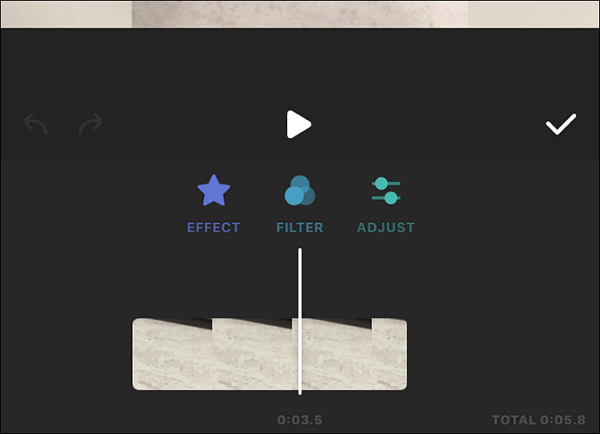
Task: Click the video preview area at top
Action: [x=300, y=14]
